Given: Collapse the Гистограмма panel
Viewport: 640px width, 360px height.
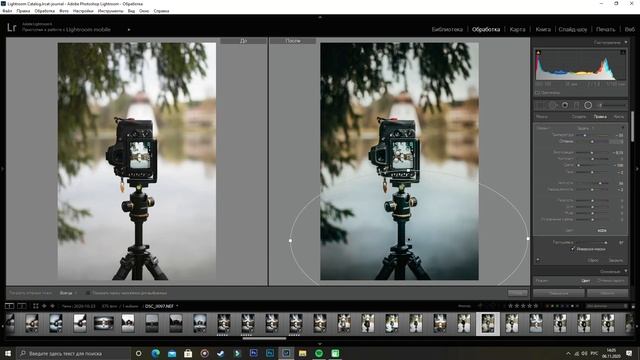Looking at the screenshot, I should (x=626, y=42).
